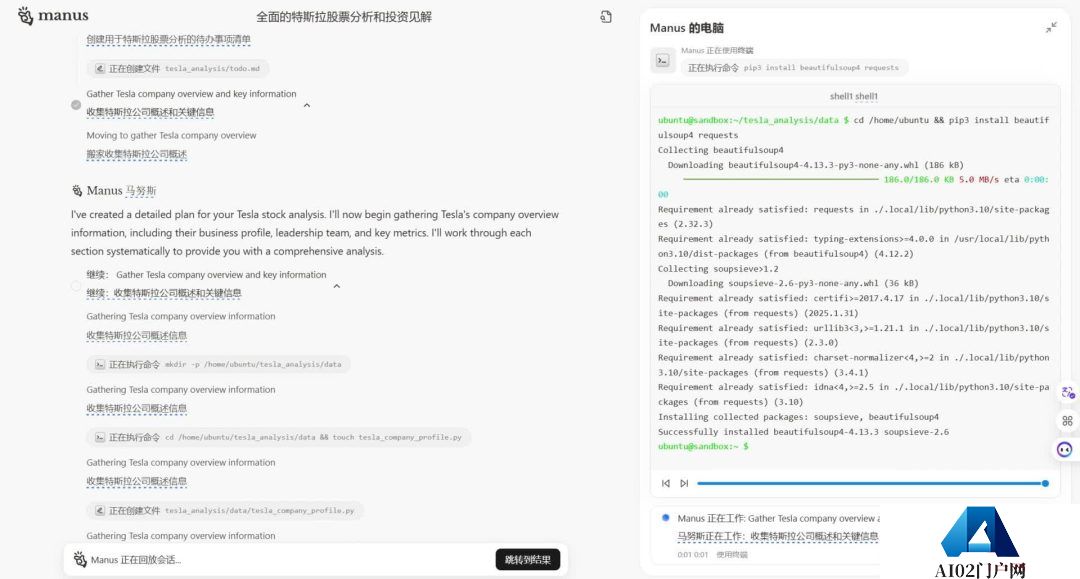Collapse the 继续 Gather Tesla overview step
This screenshot has width=1080, height=579.
(x=337, y=286)
